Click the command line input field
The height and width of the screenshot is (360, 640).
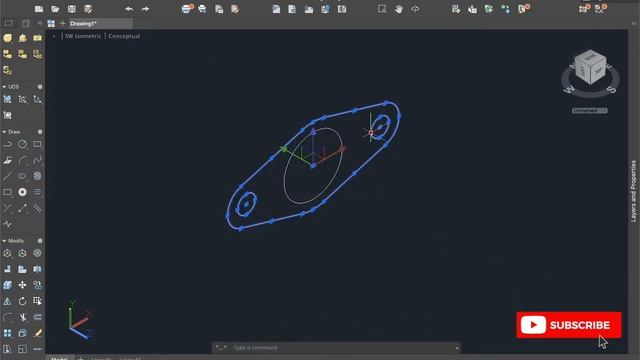(x=342, y=348)
